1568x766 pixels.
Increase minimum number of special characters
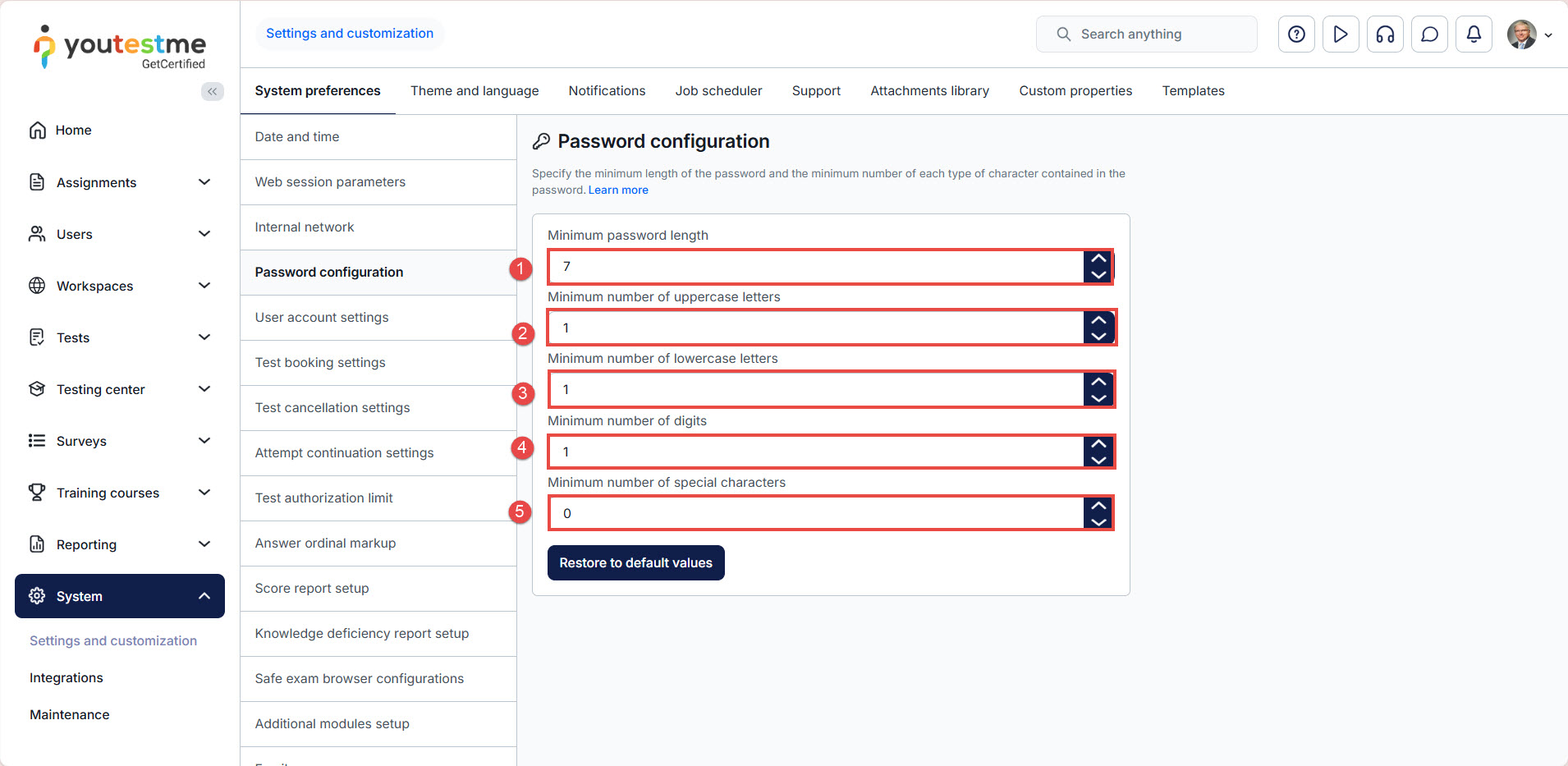[x=1098, y=506]
